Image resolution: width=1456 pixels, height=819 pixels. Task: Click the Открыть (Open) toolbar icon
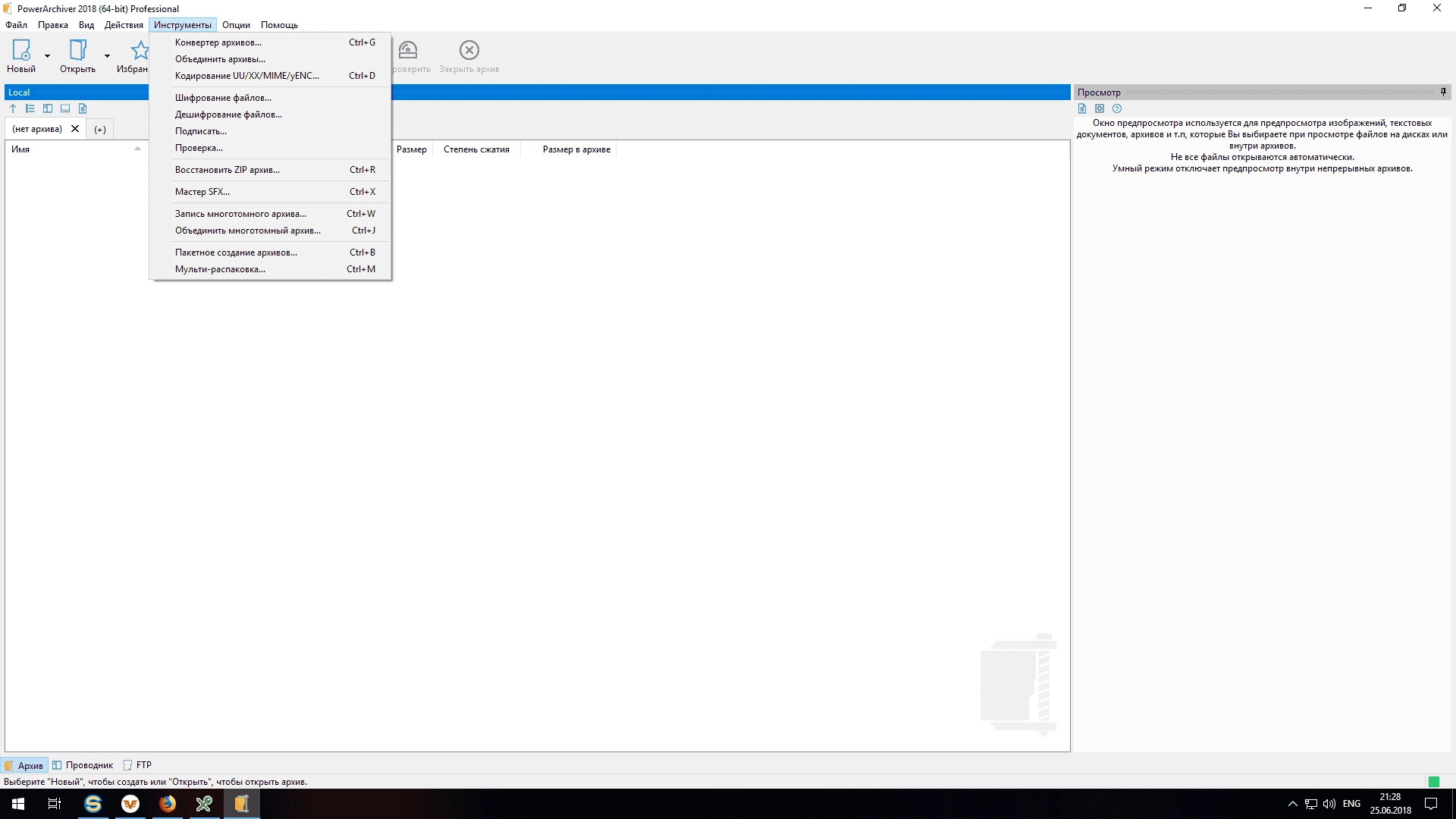pos(77,50)
